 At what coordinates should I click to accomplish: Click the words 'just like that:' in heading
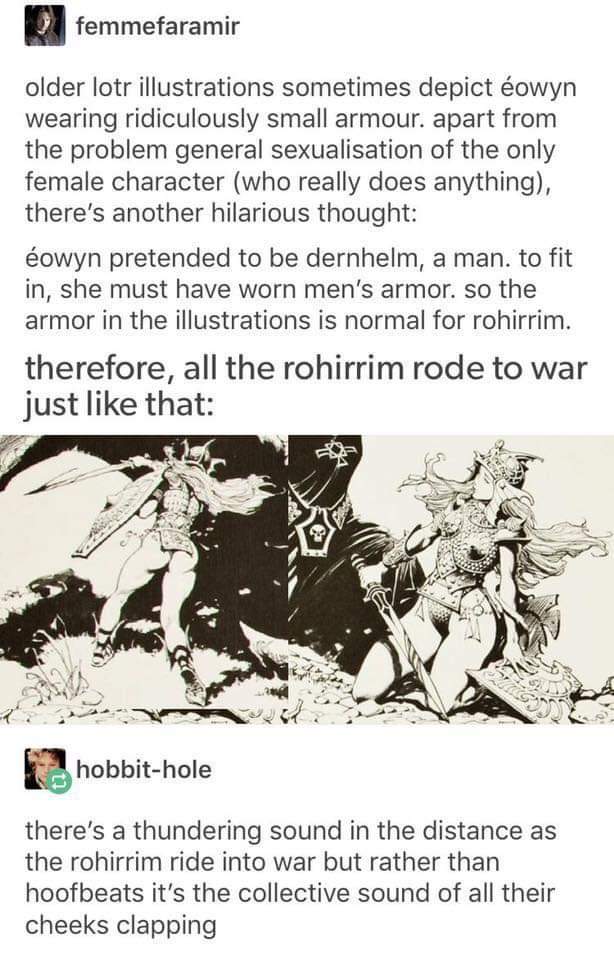119,405
